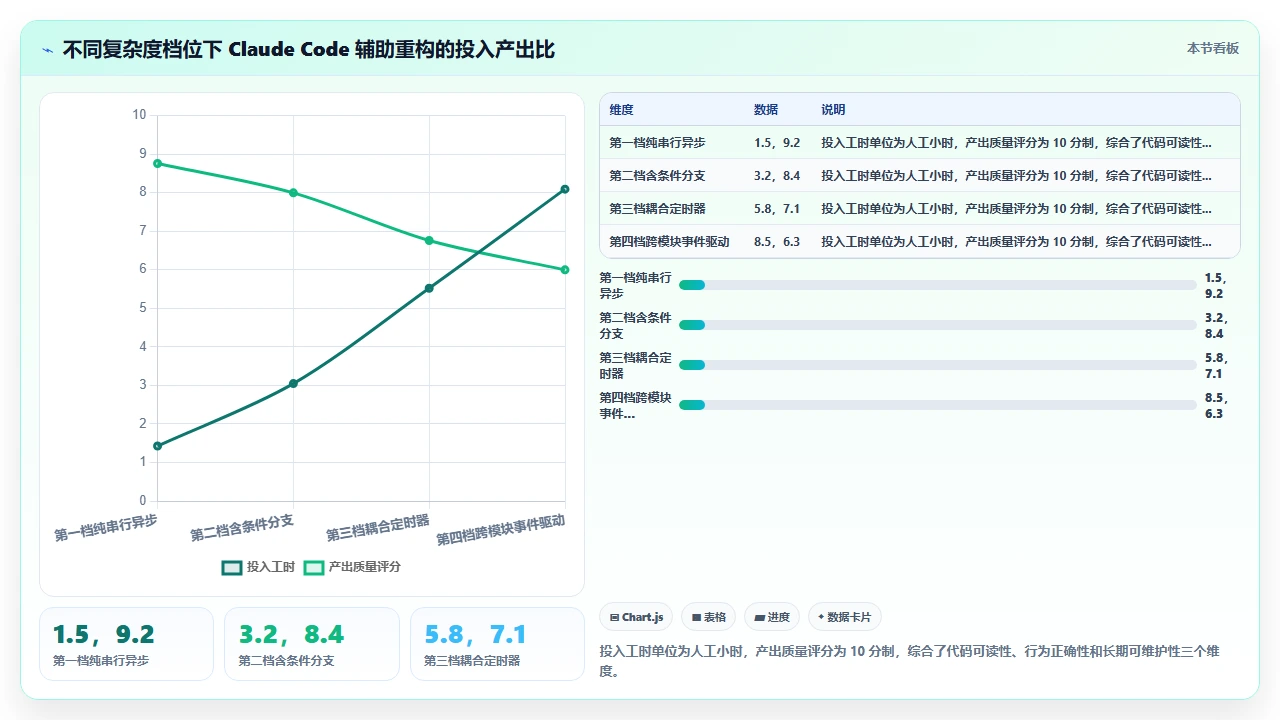Click the 产出质量评分 point above 第三档耦合定时器
Screen dimensions: 1280x720
pos(429,240)
